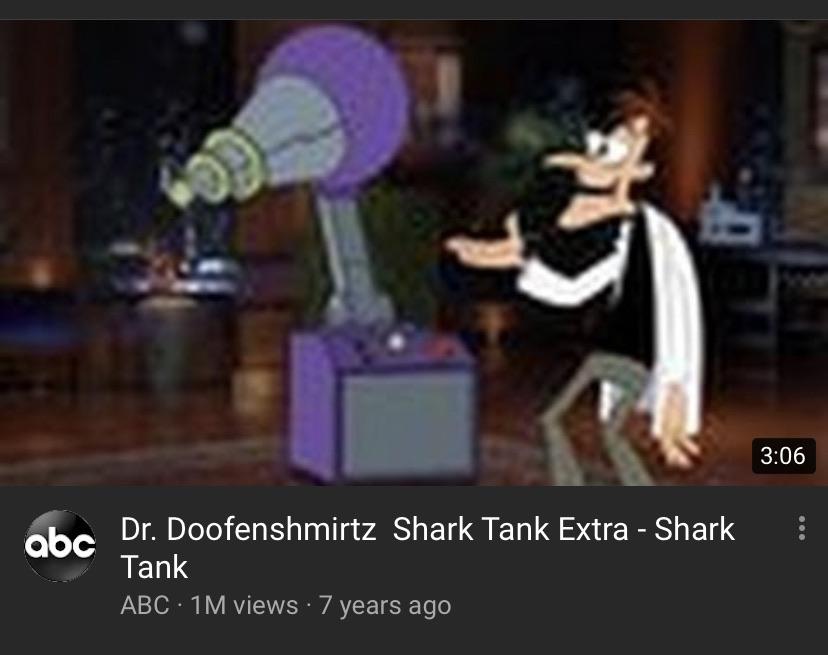Click the dark bar above the thumbnail
The height and width of the screenshot is (655, 828).
coord(414,10)
